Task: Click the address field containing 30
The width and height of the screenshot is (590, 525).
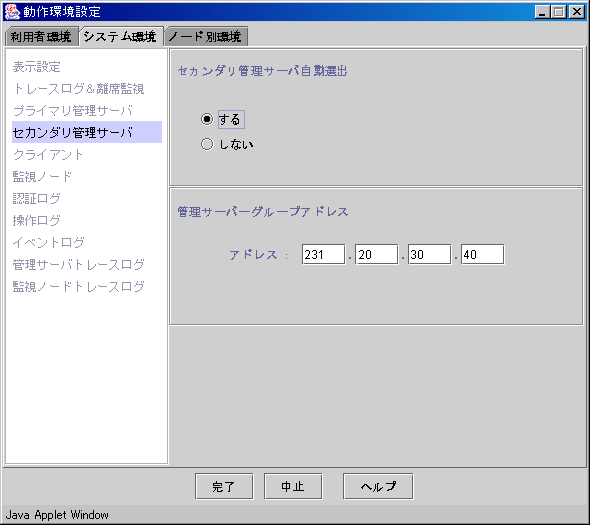Action: tap(430, 254)
